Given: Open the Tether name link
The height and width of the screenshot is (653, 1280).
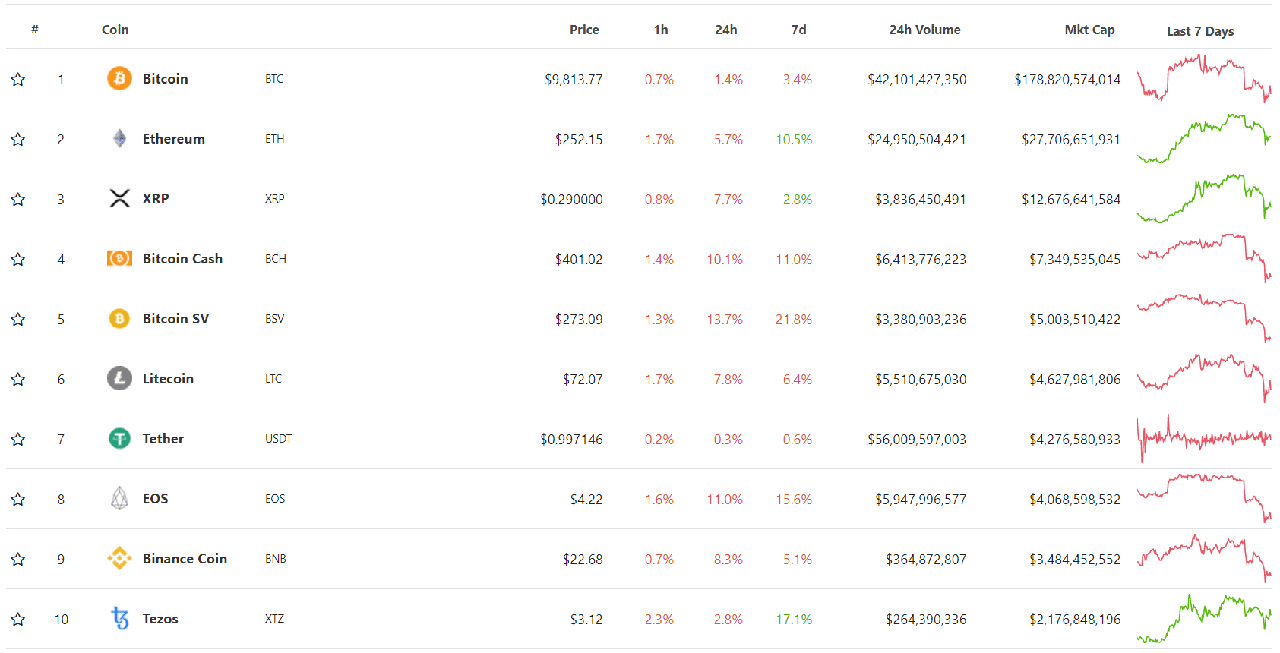Looking at the screenshot, I should (163, 439).
